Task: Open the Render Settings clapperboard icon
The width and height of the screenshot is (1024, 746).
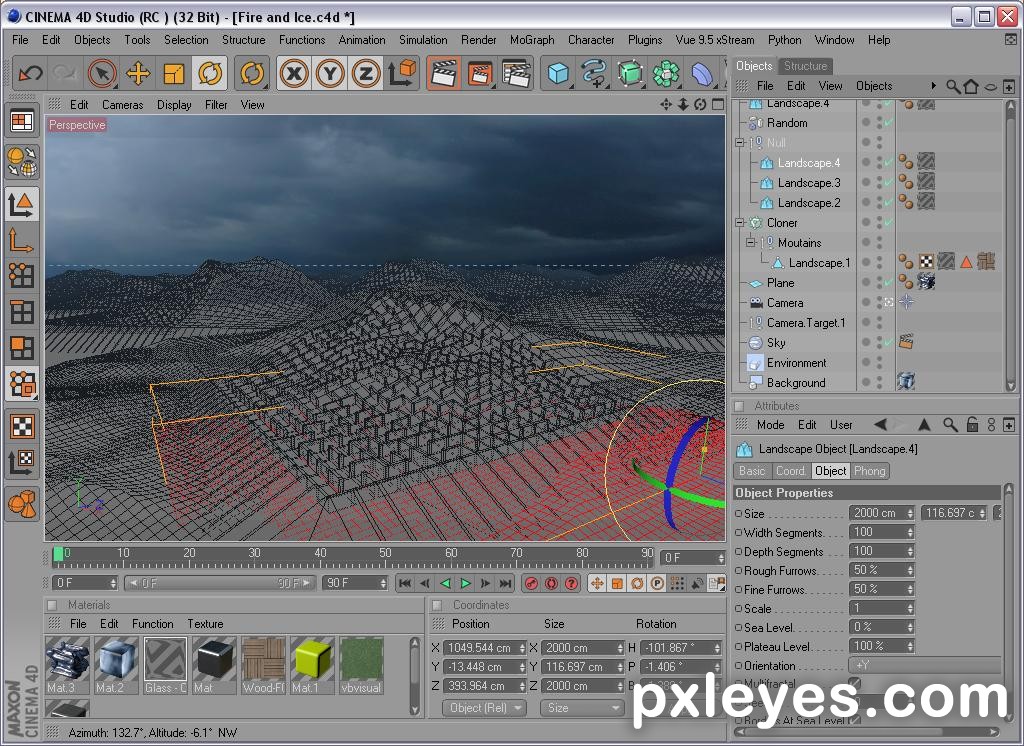Action: 516,73
